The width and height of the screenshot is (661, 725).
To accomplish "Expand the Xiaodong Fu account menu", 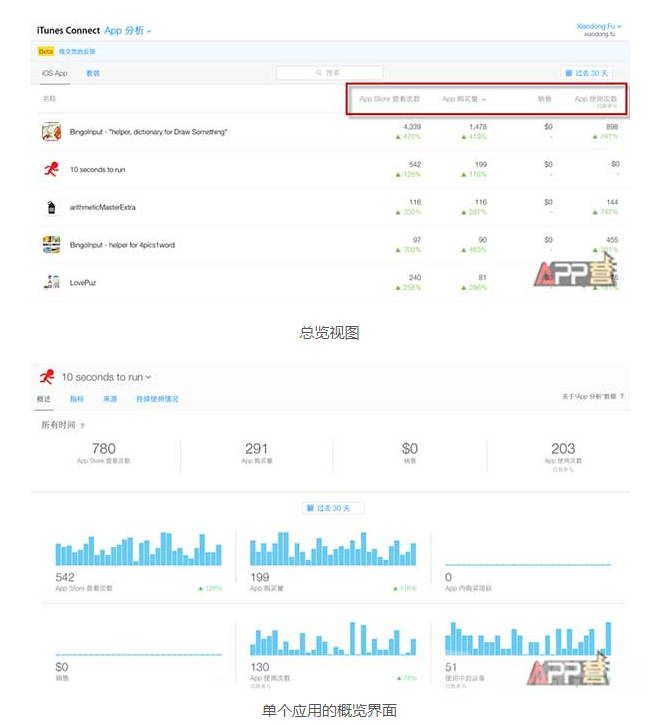I will [599, 26].
